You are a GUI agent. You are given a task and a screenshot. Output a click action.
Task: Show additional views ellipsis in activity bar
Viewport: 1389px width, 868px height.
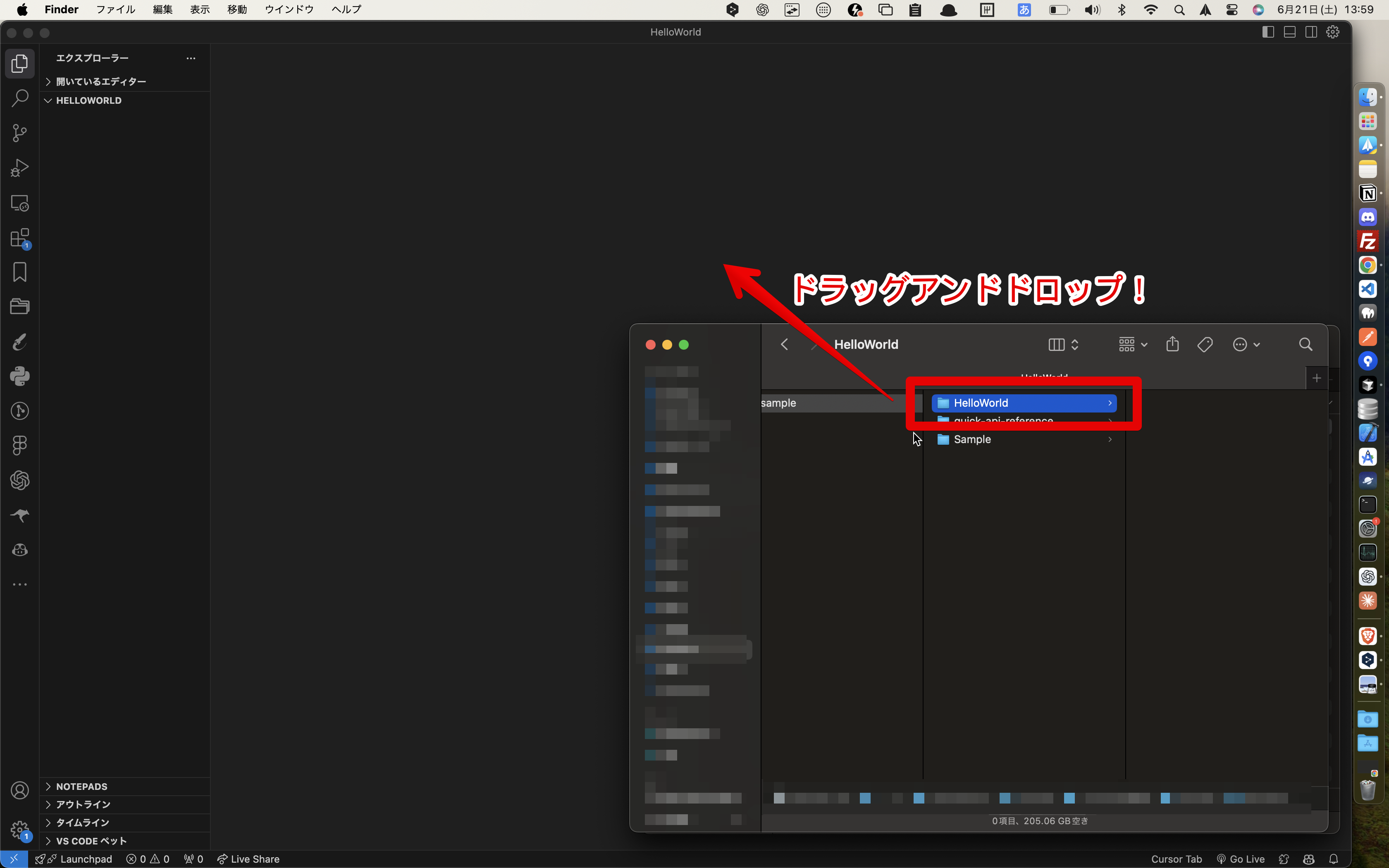[x=19, y=584]
